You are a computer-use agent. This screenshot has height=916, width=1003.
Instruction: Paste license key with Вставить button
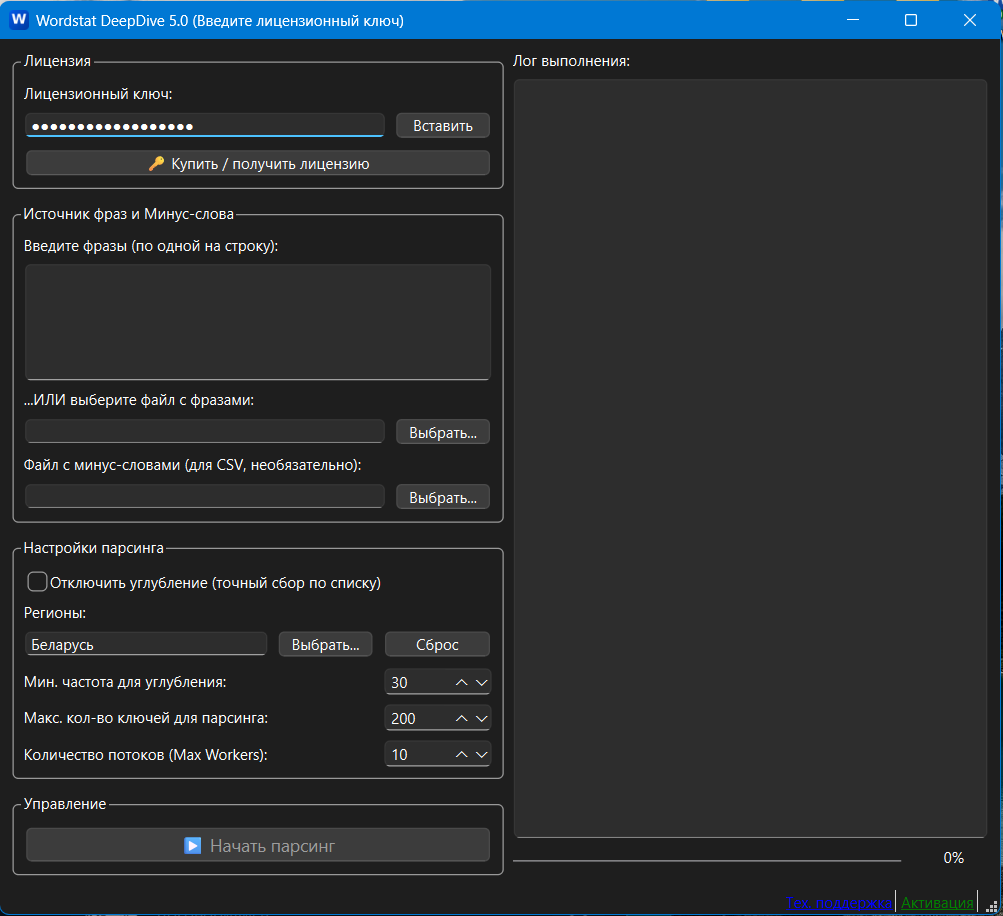coord(443,125)
